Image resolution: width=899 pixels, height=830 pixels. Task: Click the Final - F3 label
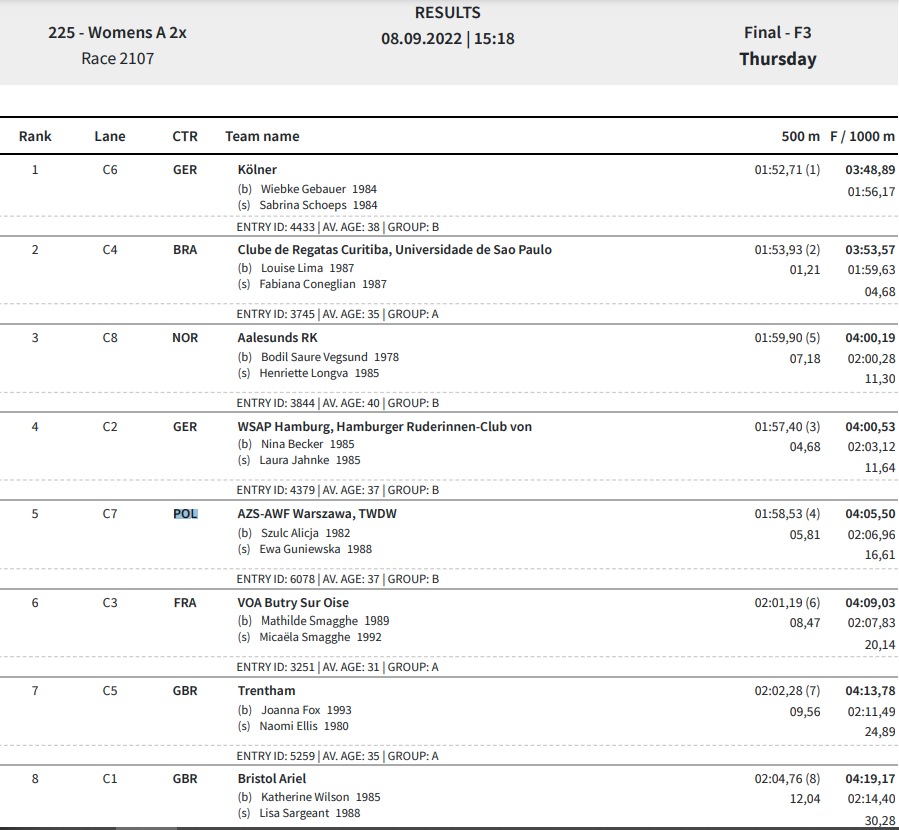[777, 33]
